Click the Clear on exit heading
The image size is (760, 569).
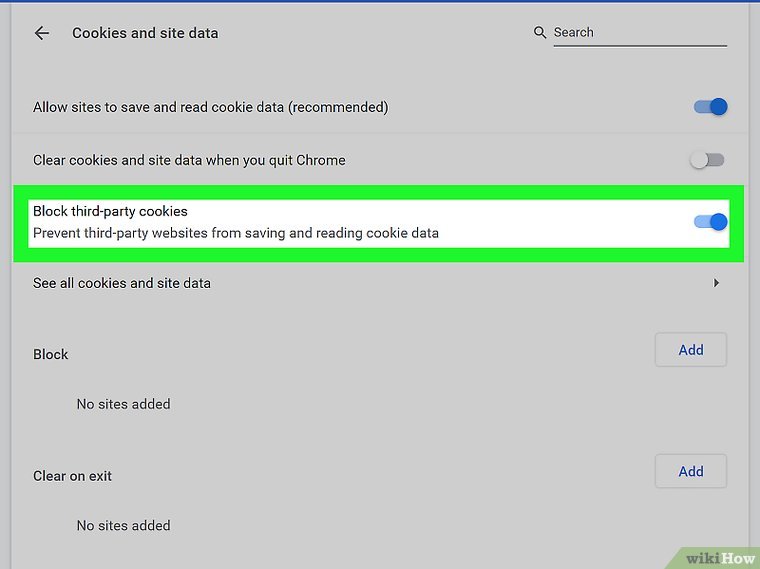(x=72, y=476)
